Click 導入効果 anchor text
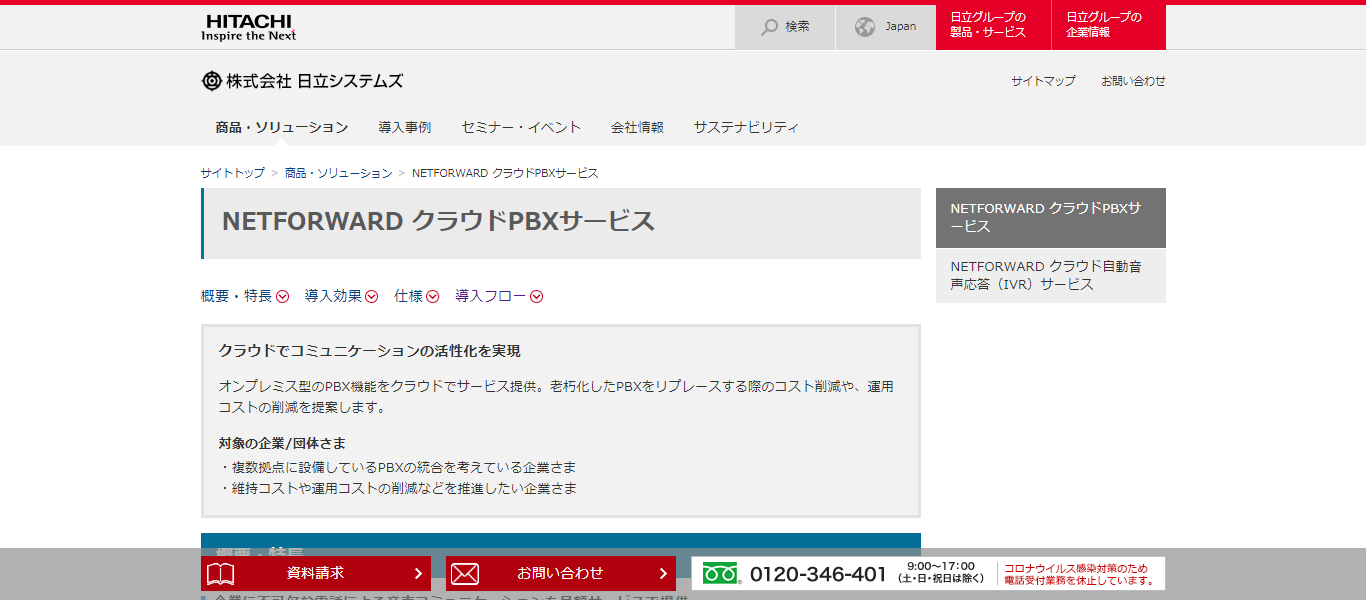The height and width of the screenshot is (600, 1366). pyautogui.click(x=333, y=296)
